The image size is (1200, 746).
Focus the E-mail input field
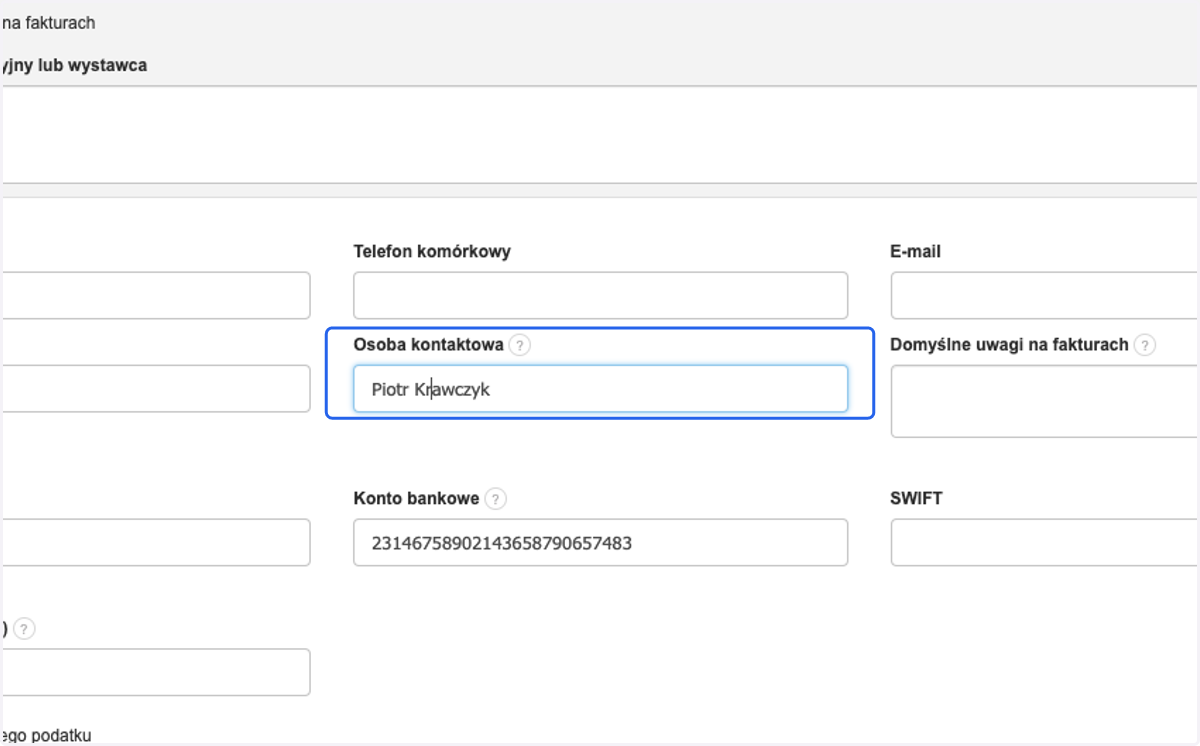pyautogui.click(x=1045, y=296)
